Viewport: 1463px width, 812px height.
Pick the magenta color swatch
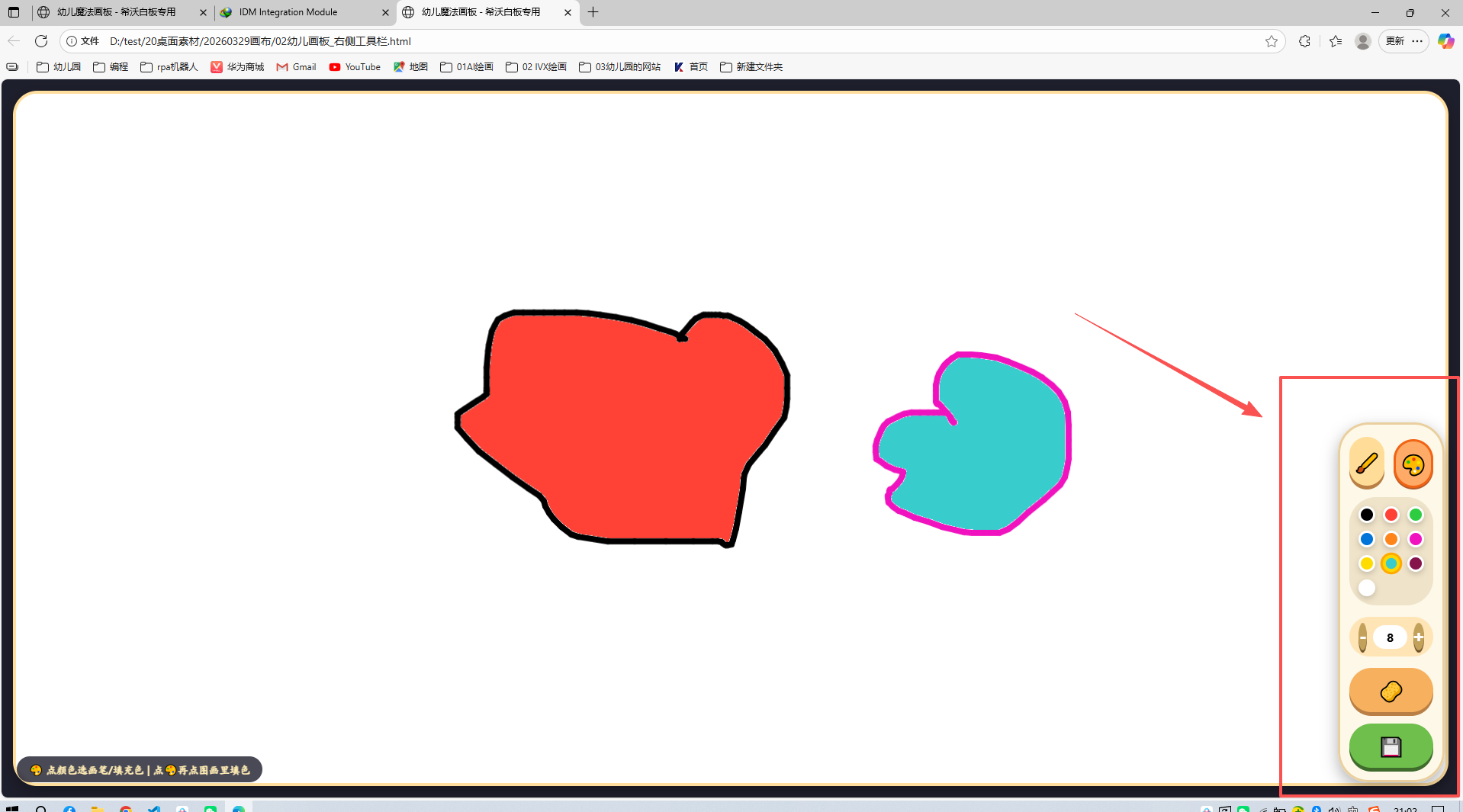point(1415,539)
